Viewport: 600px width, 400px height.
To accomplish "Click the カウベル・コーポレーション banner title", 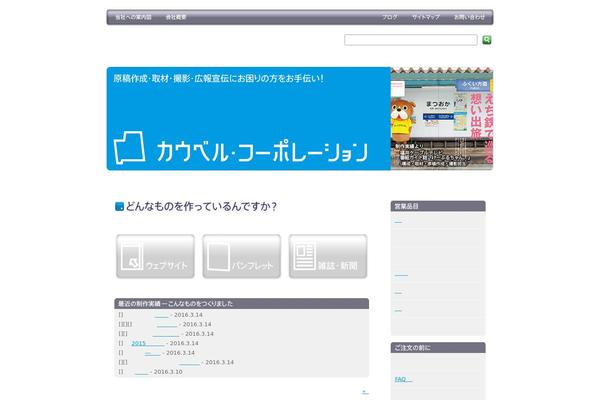I will pos(262,152).
